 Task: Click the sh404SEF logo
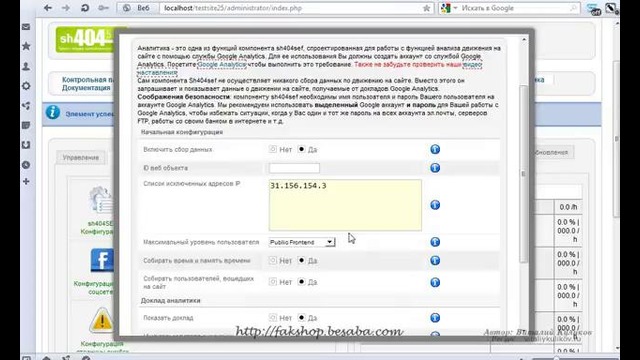coord(85,39)
